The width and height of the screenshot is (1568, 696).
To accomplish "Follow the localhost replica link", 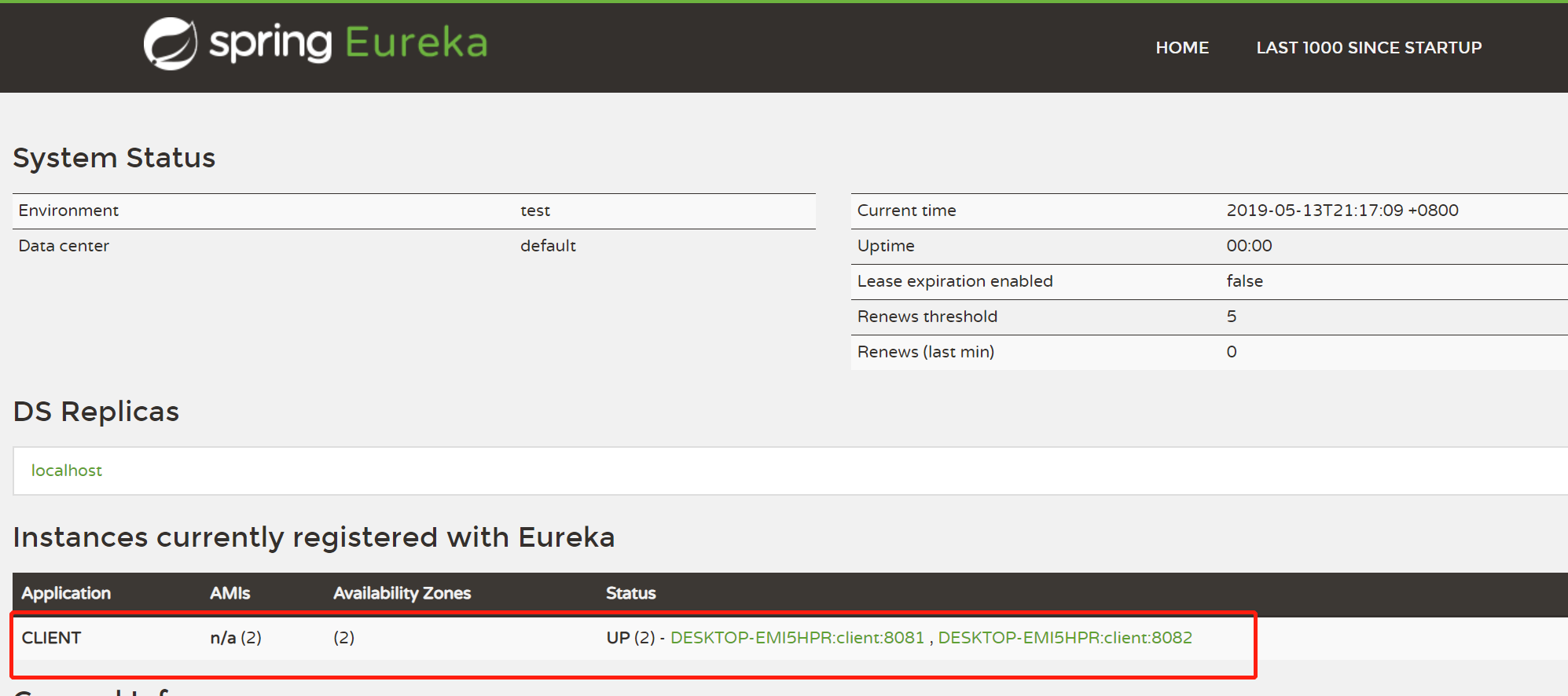I will (x=67, y=471).
